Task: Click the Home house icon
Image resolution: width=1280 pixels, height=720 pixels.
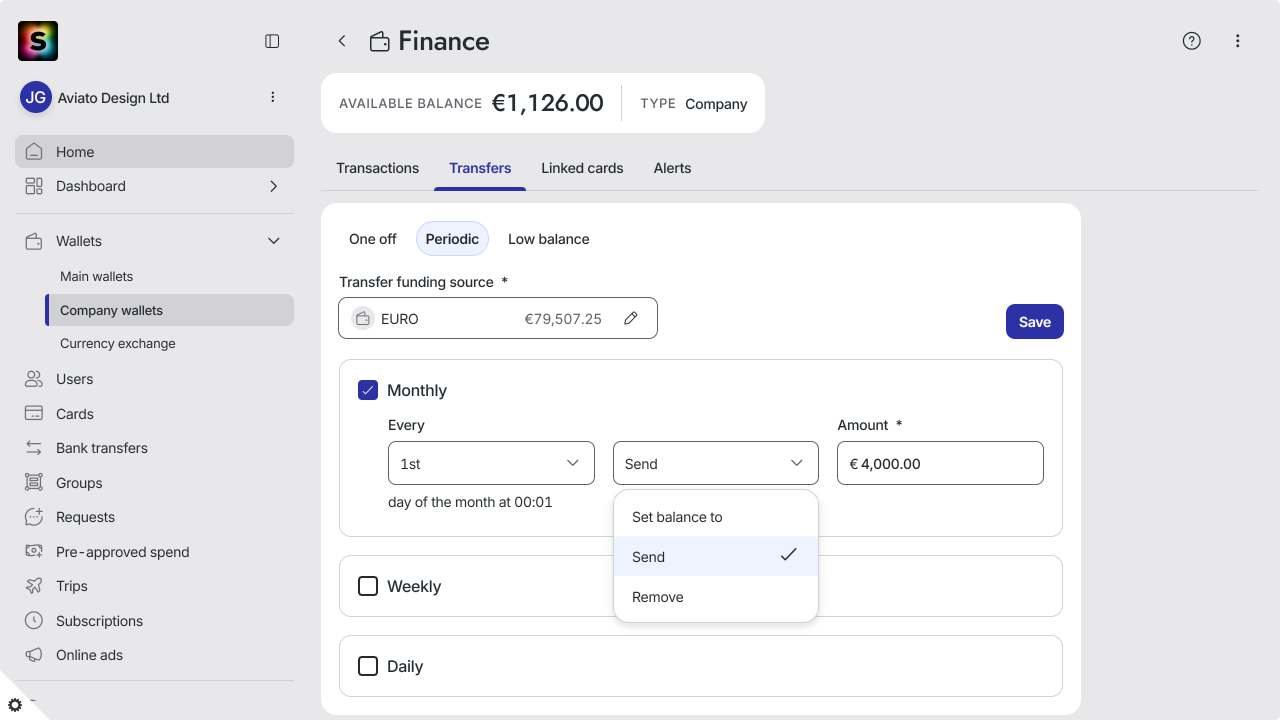Action: click(34, 152)
